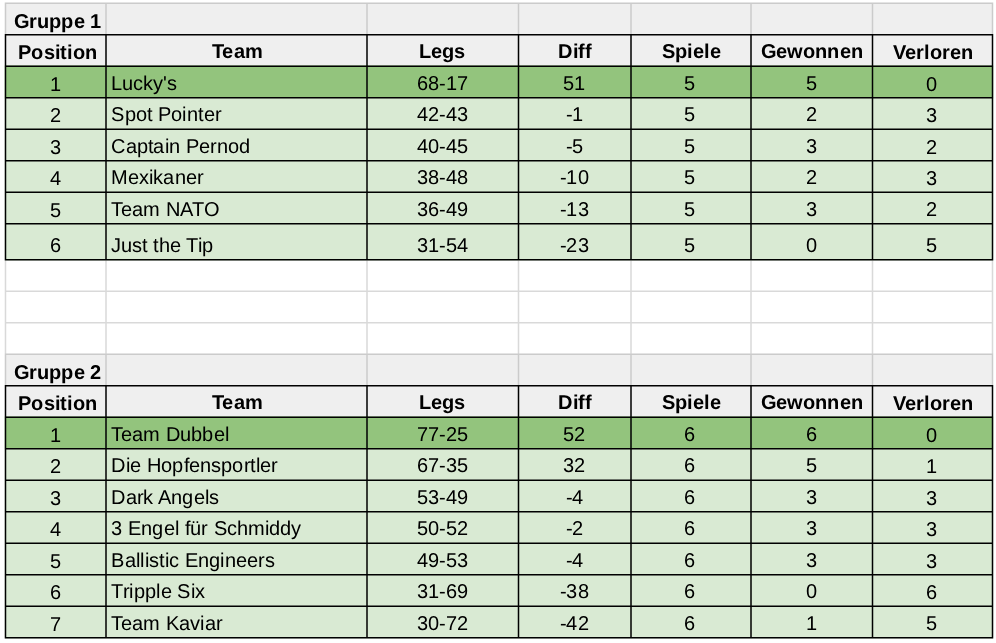Select the Lucky's team cell
996x643 pixels.
(x=236, y=83)
